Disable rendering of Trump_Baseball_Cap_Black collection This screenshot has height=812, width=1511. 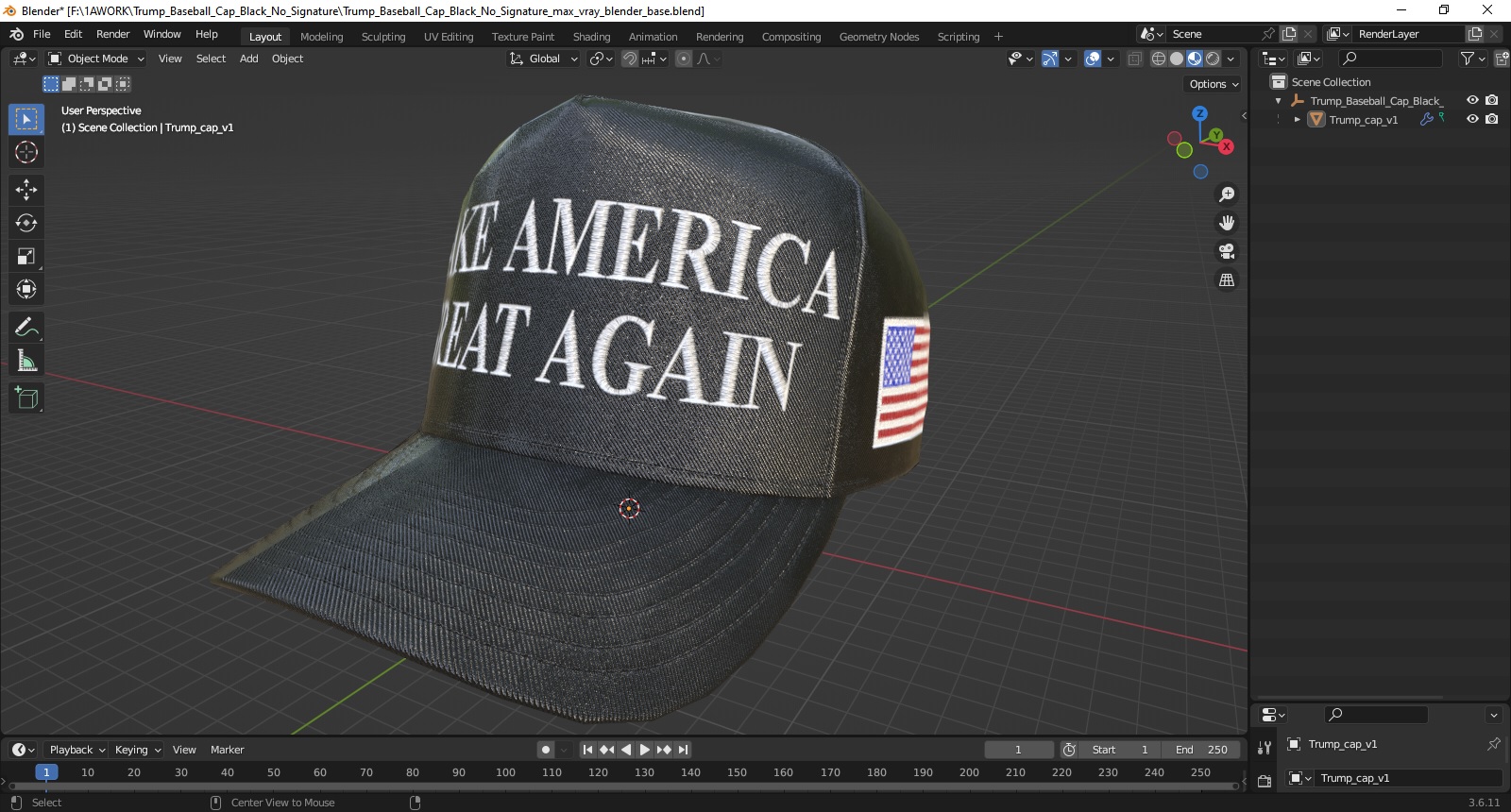1492,100
